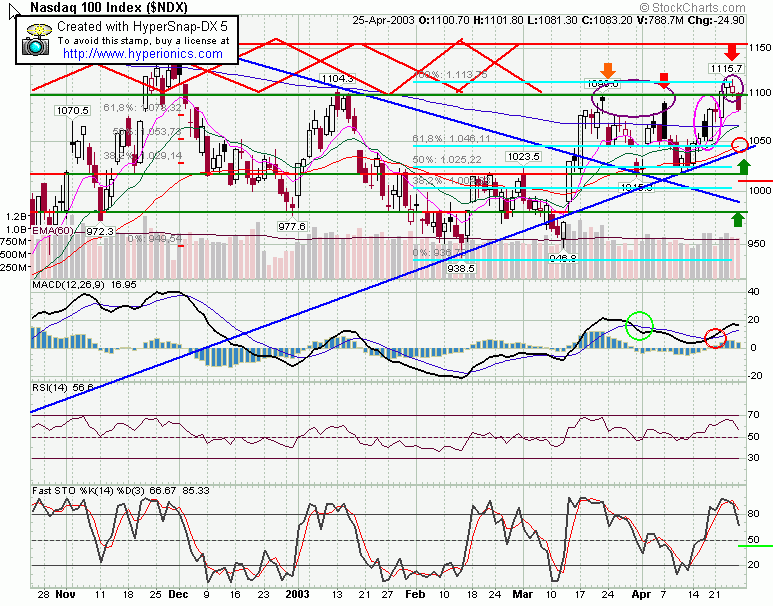Viewport: 773px width, 606px height.
Task: Click the 'EMA(60)' volume overlay label
Action: click(x=53, y=231)
